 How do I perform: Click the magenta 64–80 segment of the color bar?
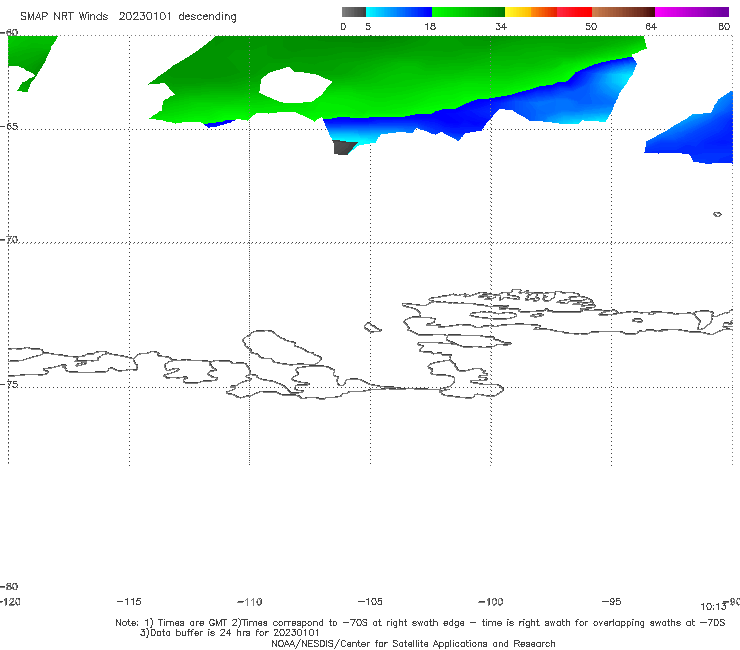pyautogui.click(x=692, y=12)
